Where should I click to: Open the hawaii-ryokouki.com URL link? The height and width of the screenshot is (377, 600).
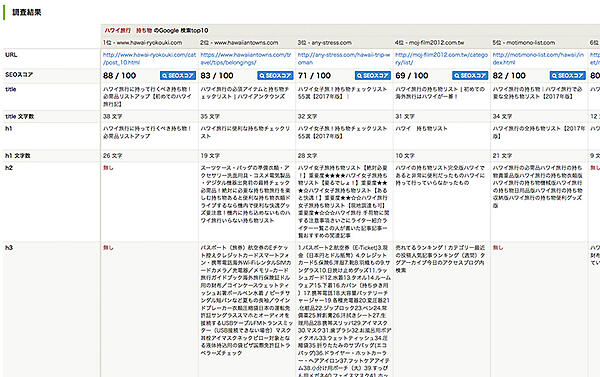149,59
